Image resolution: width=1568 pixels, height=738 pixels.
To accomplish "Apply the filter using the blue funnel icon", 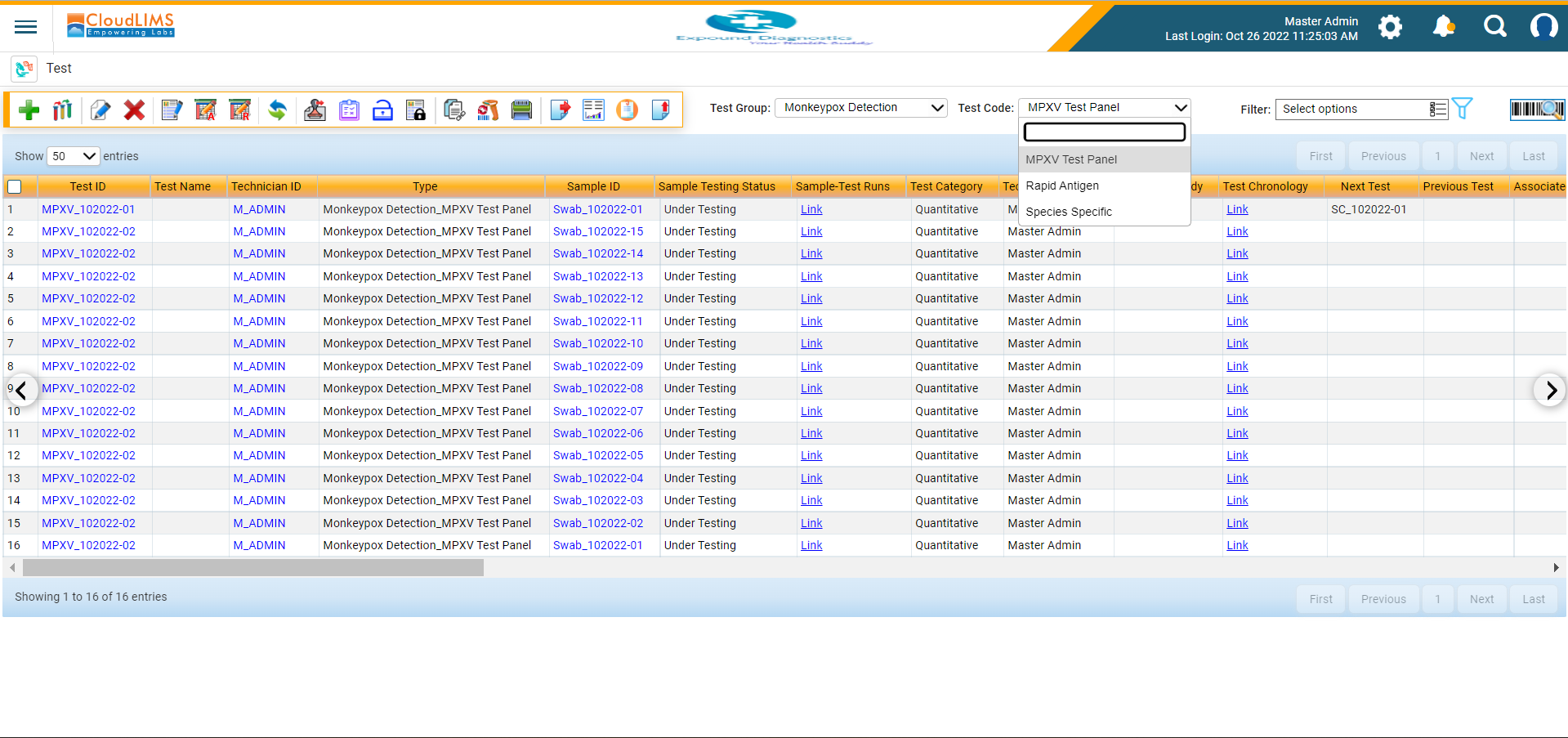I will tap(1462, 107).
